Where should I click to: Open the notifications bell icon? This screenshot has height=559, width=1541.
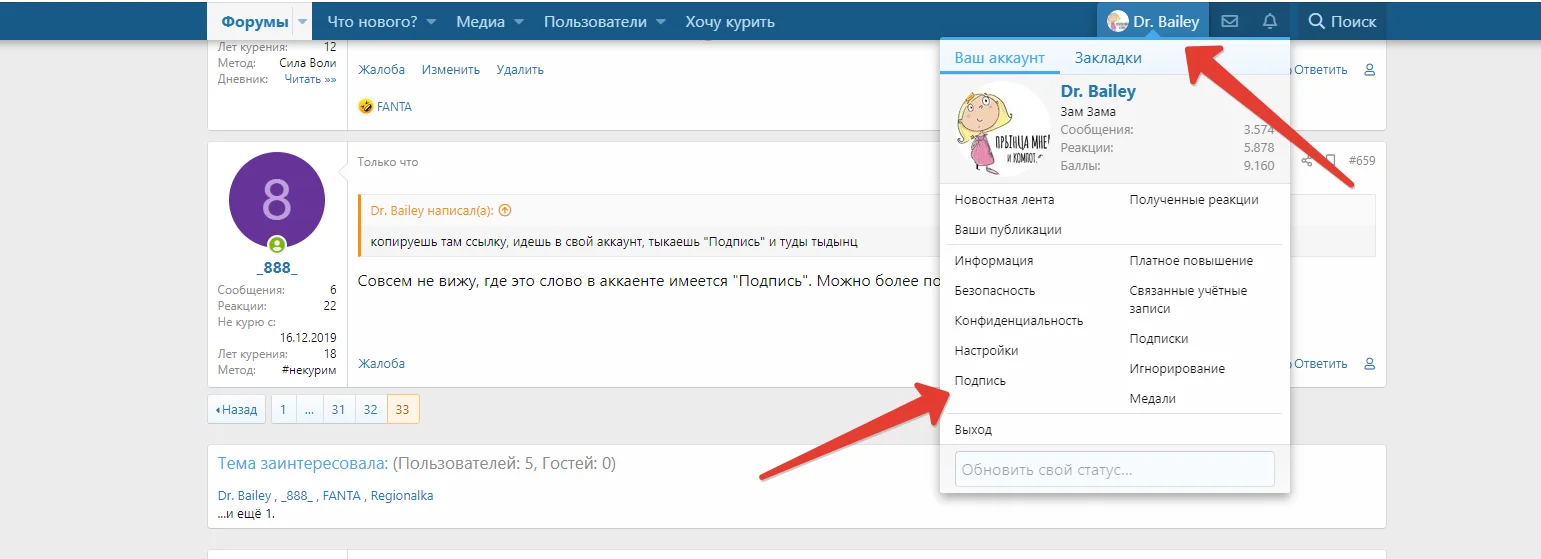coord(1270,21)
